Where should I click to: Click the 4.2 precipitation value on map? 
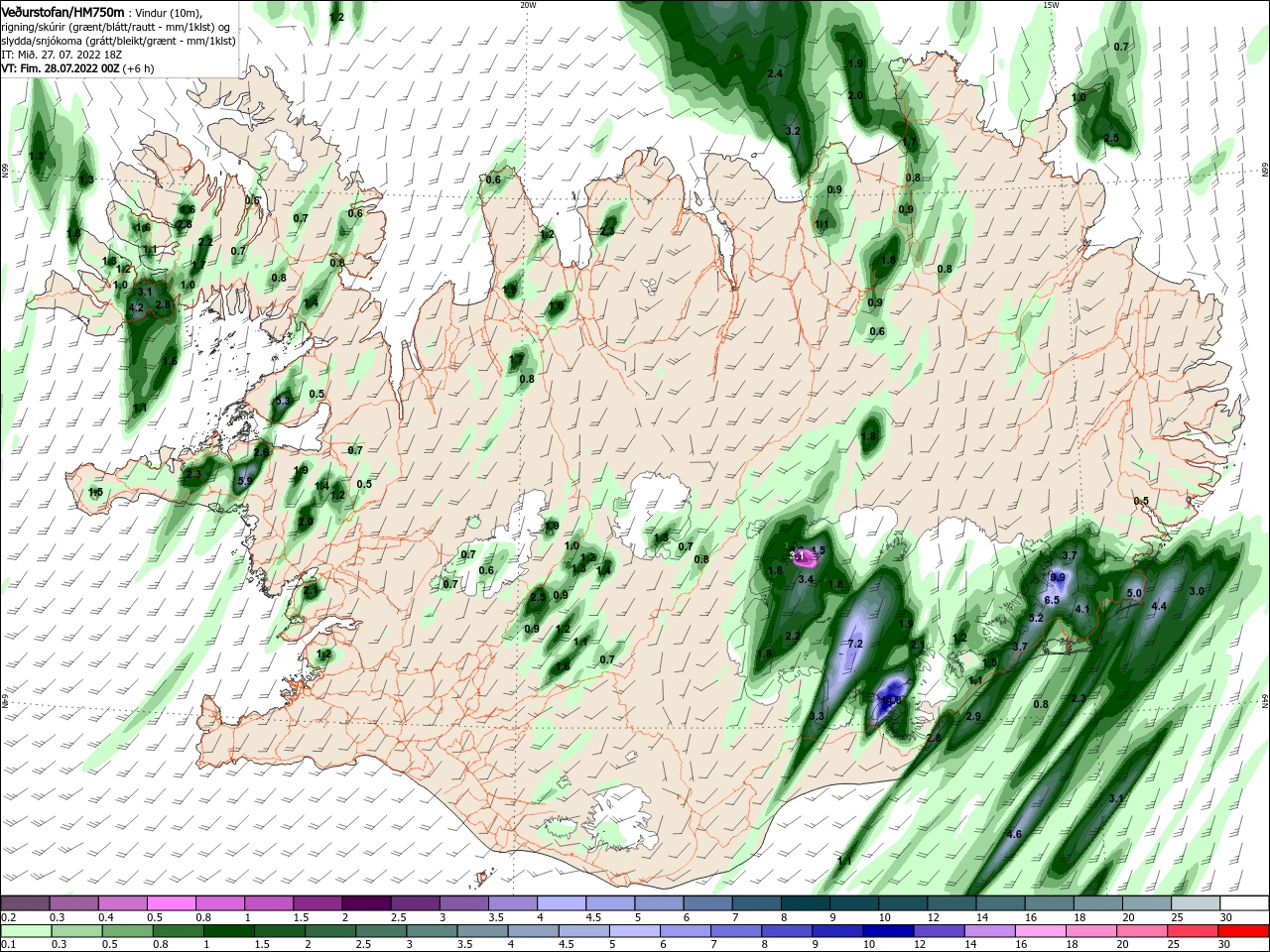137,308
